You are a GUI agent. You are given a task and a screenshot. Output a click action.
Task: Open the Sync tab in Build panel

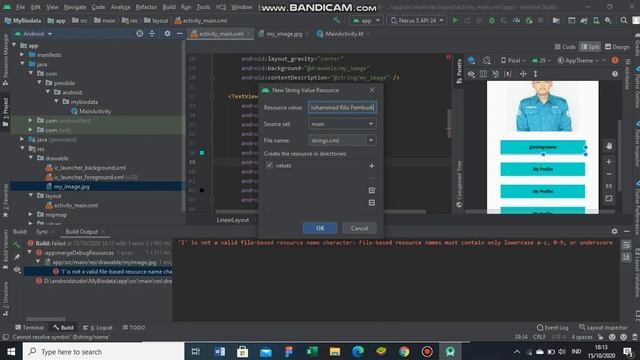click(x=42, y=231)
